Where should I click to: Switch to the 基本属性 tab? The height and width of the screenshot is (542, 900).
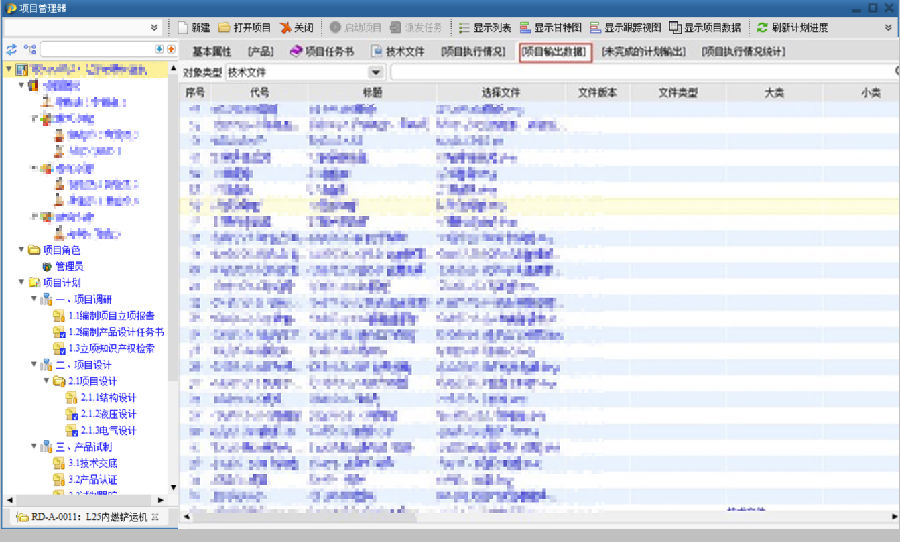point(211,52)
